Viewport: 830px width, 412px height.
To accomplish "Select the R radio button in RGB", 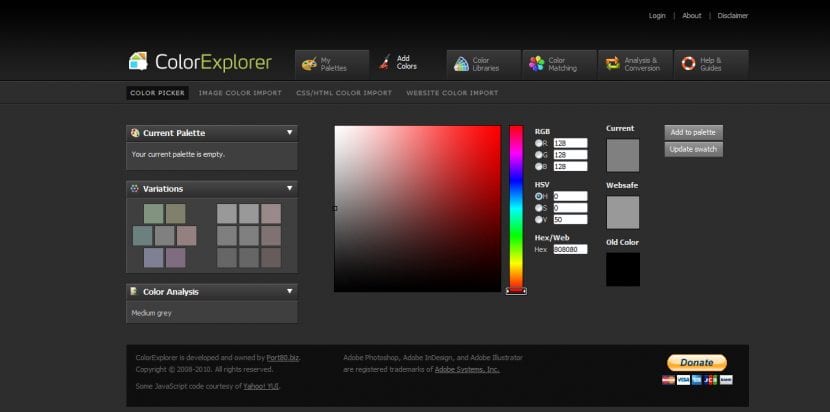I will 539,143.
